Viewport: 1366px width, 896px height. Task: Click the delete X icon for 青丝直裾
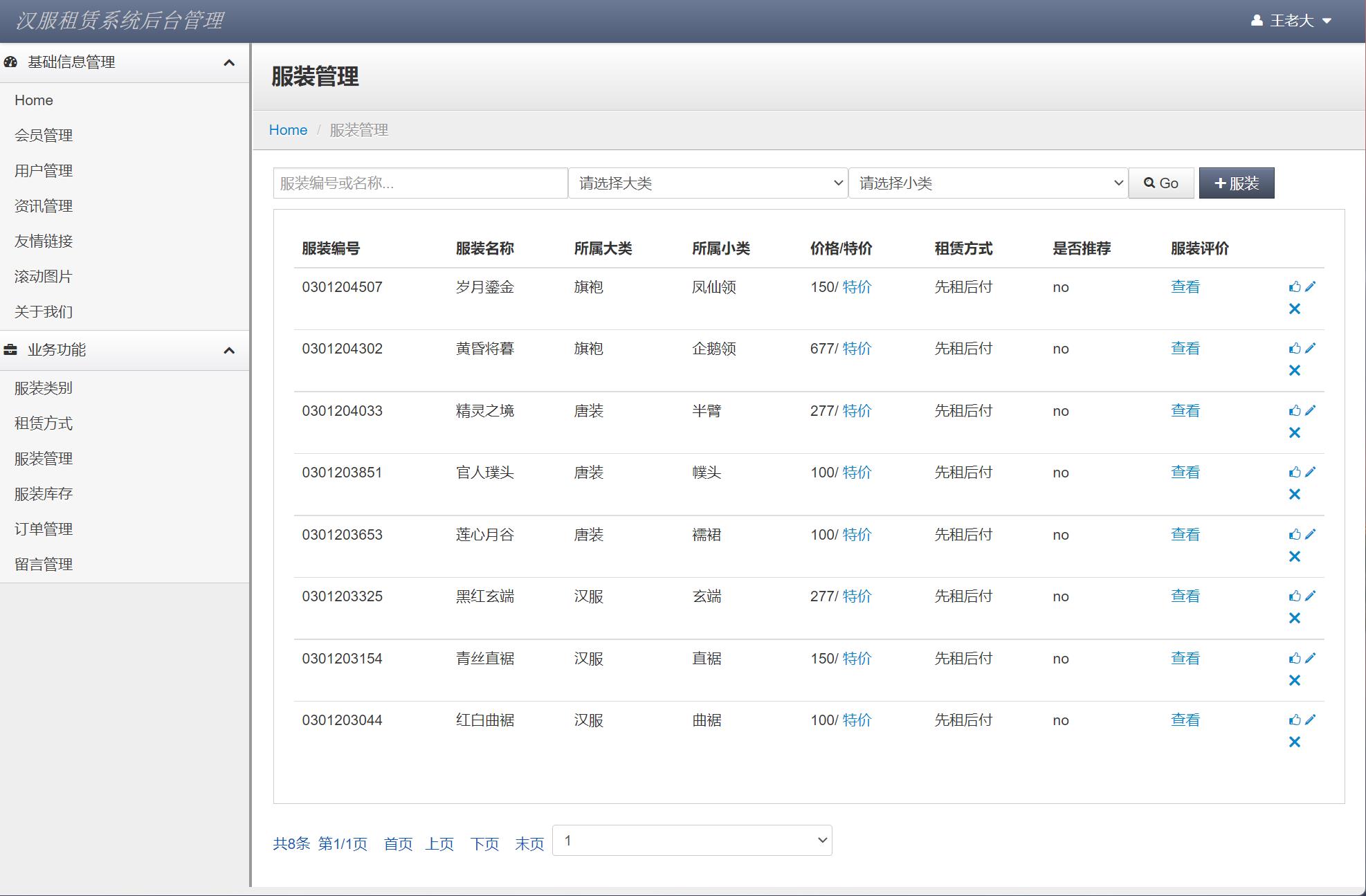point(1295,679)
